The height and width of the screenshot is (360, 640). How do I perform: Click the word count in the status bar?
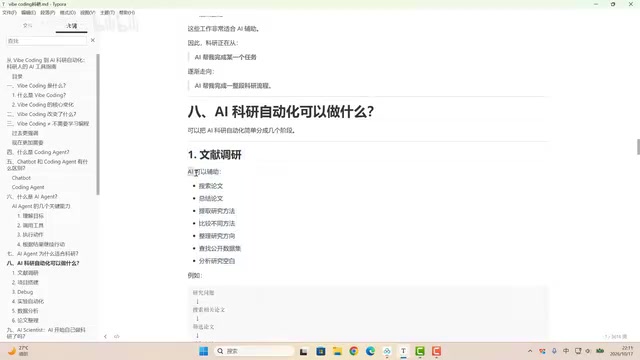616,337
